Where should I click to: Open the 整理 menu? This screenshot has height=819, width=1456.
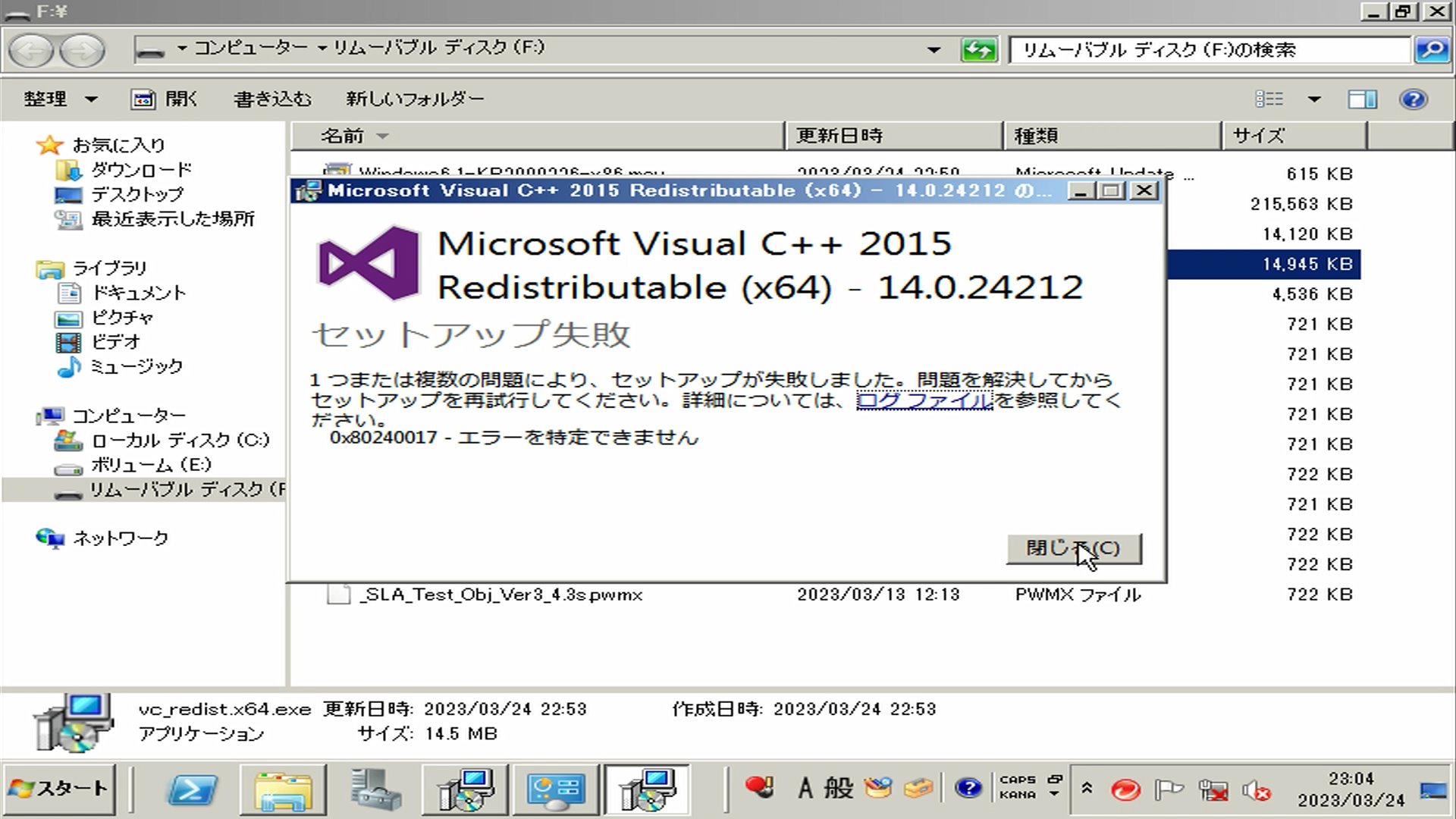pyautogui.click(x=61, y=99)
